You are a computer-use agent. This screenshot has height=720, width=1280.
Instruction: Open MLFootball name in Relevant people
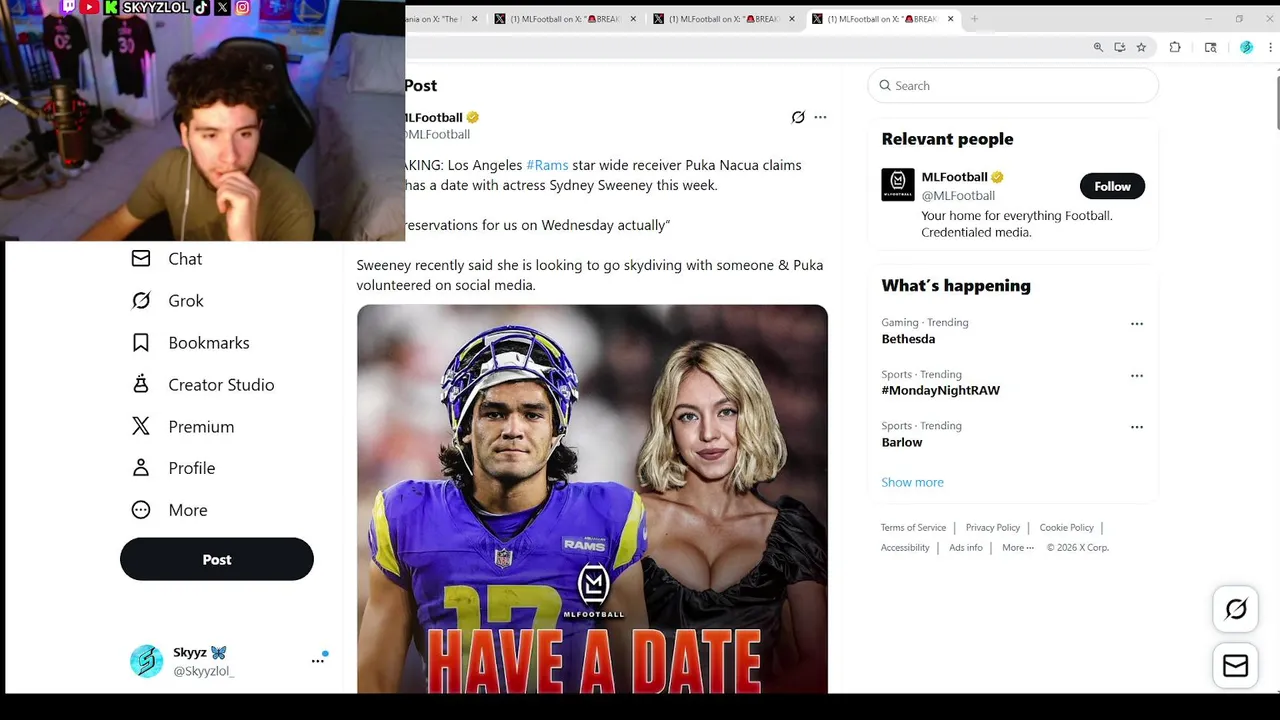[x=954, y=177]
